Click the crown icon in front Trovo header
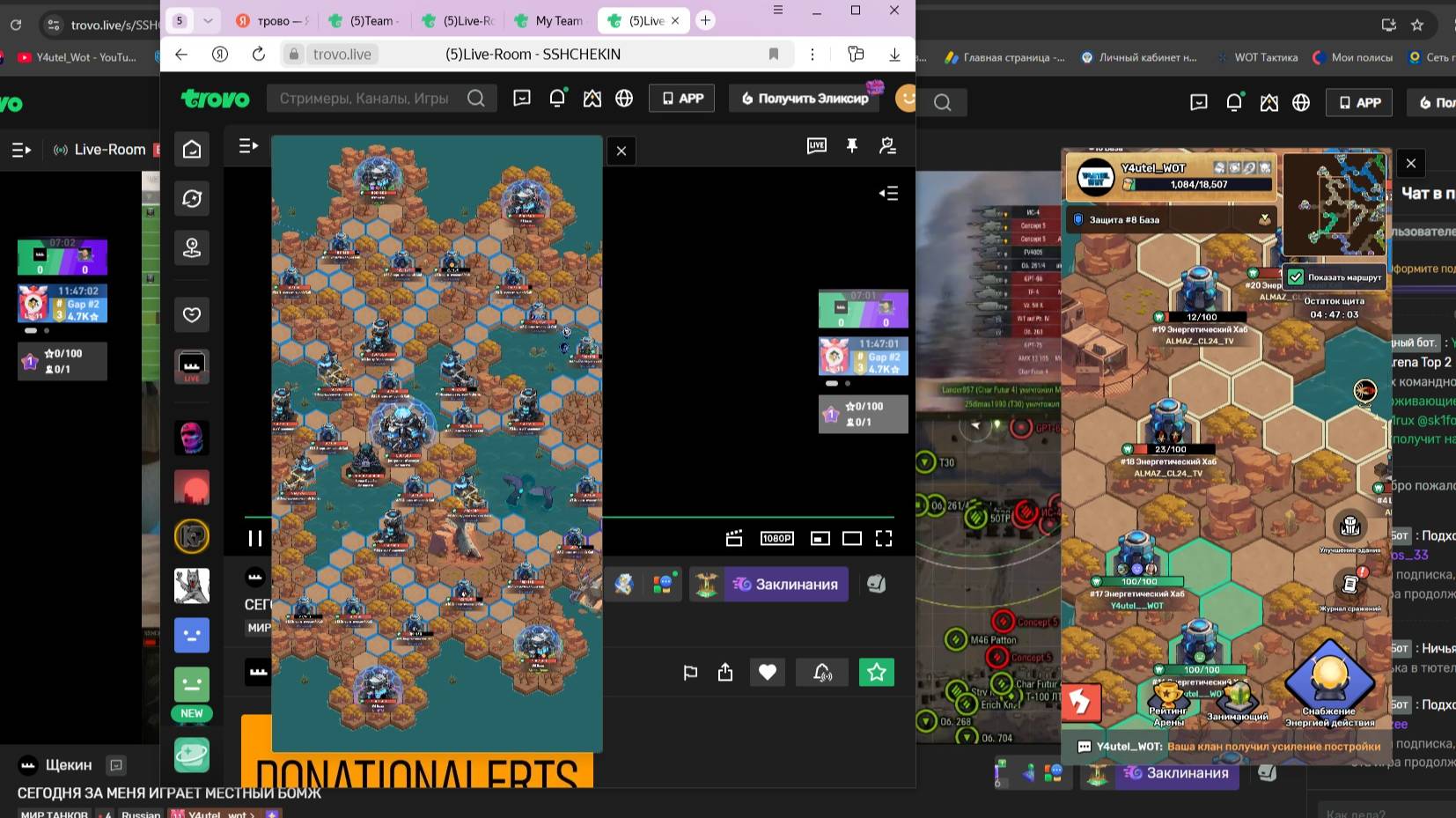1456x818 pixels. click(592, 98)
